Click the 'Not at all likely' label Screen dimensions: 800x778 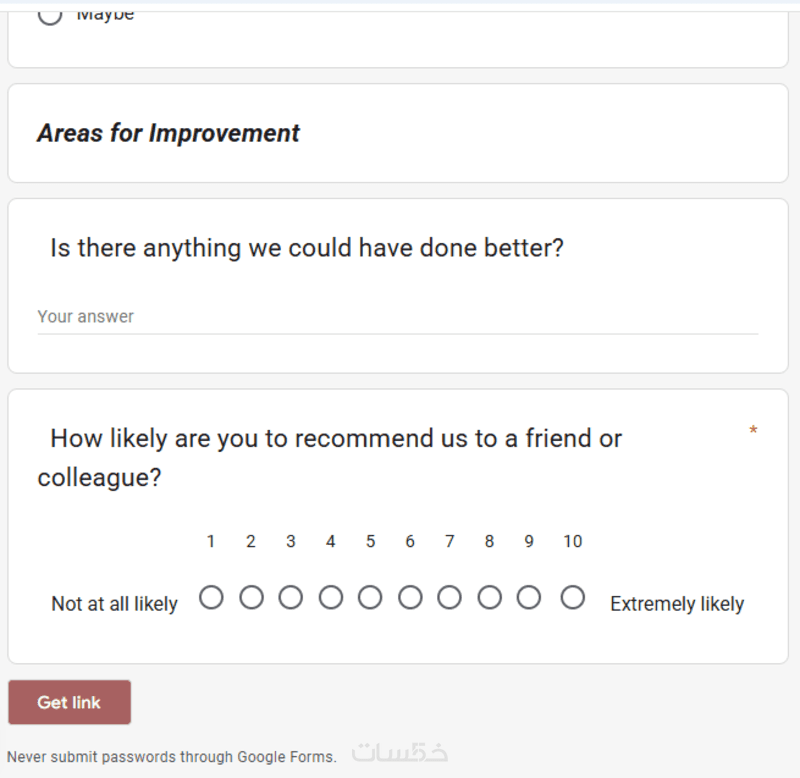coord(114,604)
